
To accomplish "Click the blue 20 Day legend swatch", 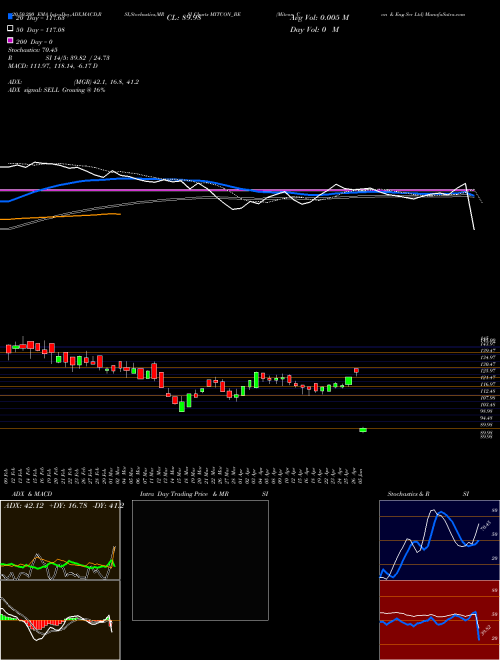I will coord(11,17).
